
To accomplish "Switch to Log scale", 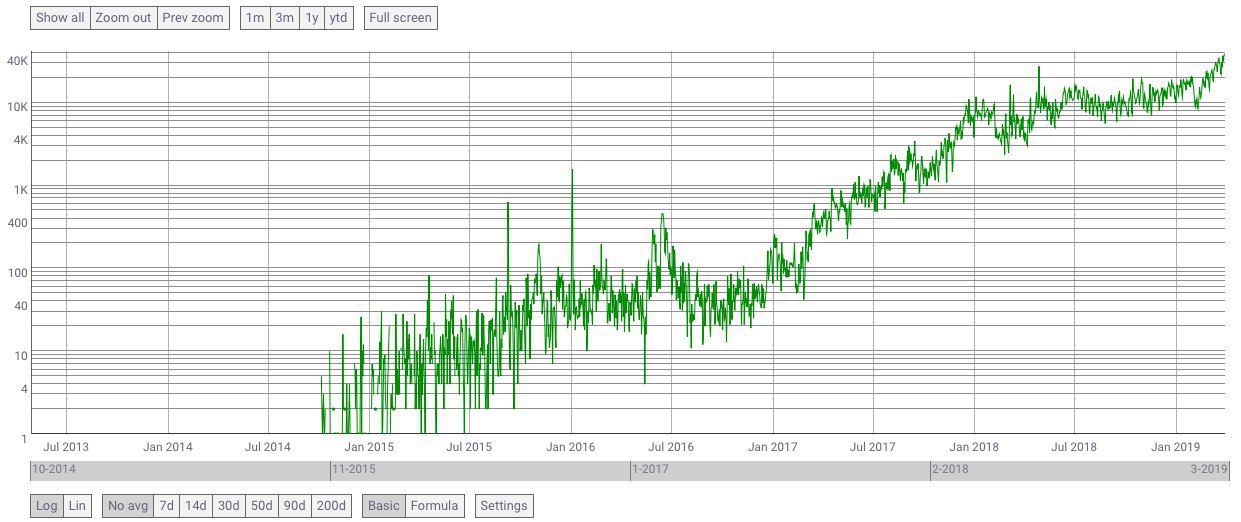I will pos(47,506).
